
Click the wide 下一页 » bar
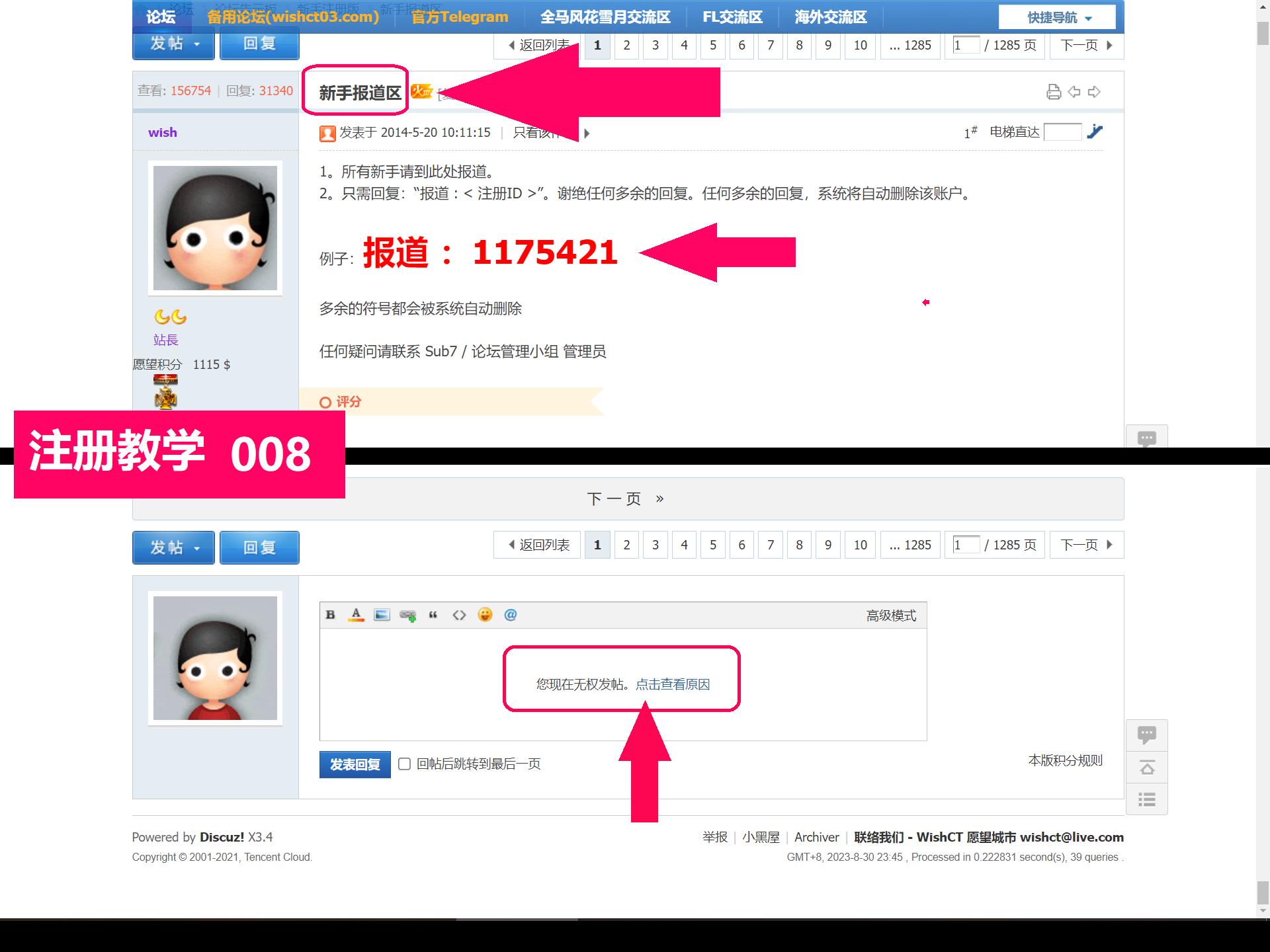point(628,499)
